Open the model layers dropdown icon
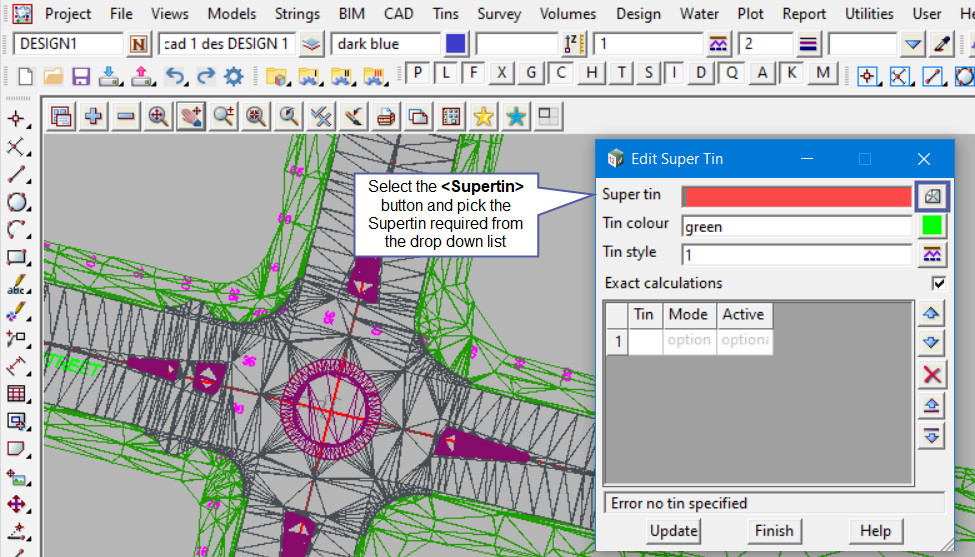Image resolution: width=975 pixels, height=557 pixels. (x=313, y=44)
